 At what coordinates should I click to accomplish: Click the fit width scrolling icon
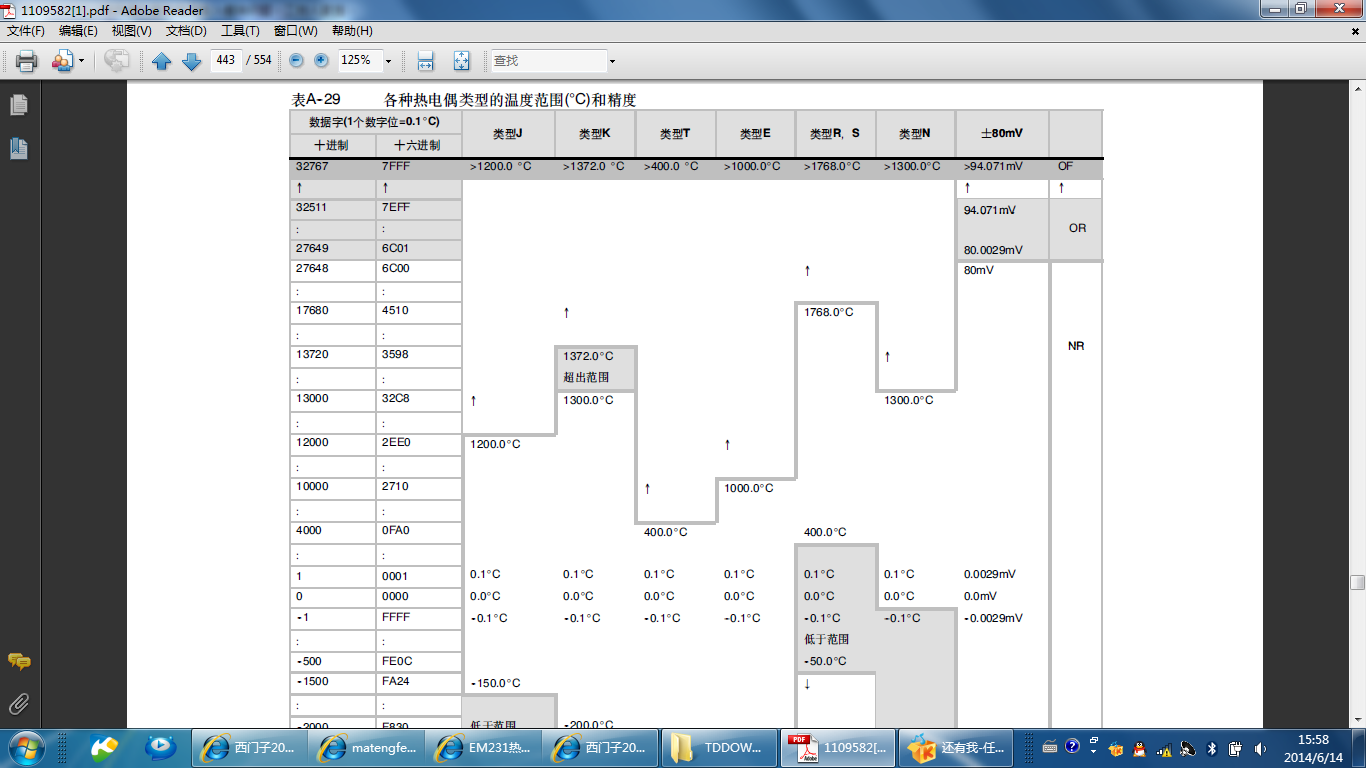425,61
